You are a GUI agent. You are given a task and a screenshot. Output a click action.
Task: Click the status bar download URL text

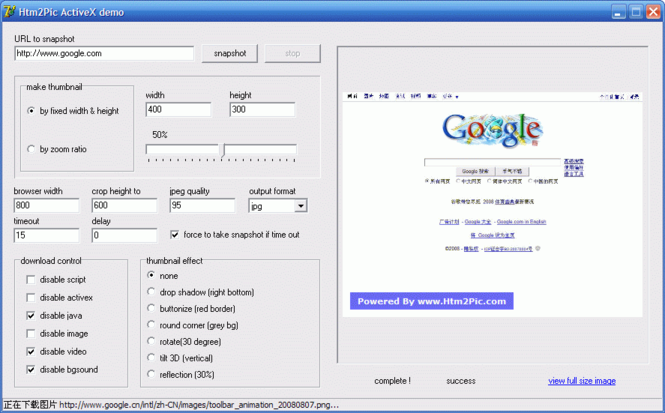tap(171, 405)
